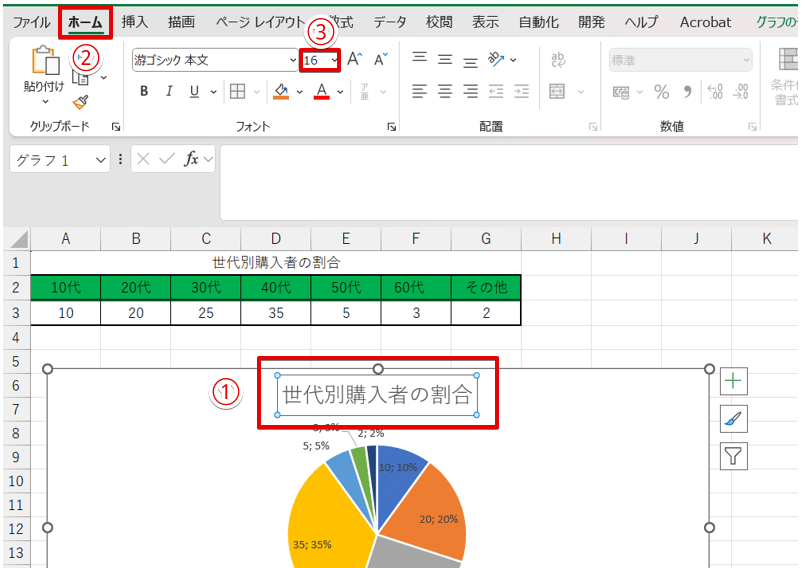Open the データ ribbon tab
This screenshot has height=568, width=805.
[389, 22]
